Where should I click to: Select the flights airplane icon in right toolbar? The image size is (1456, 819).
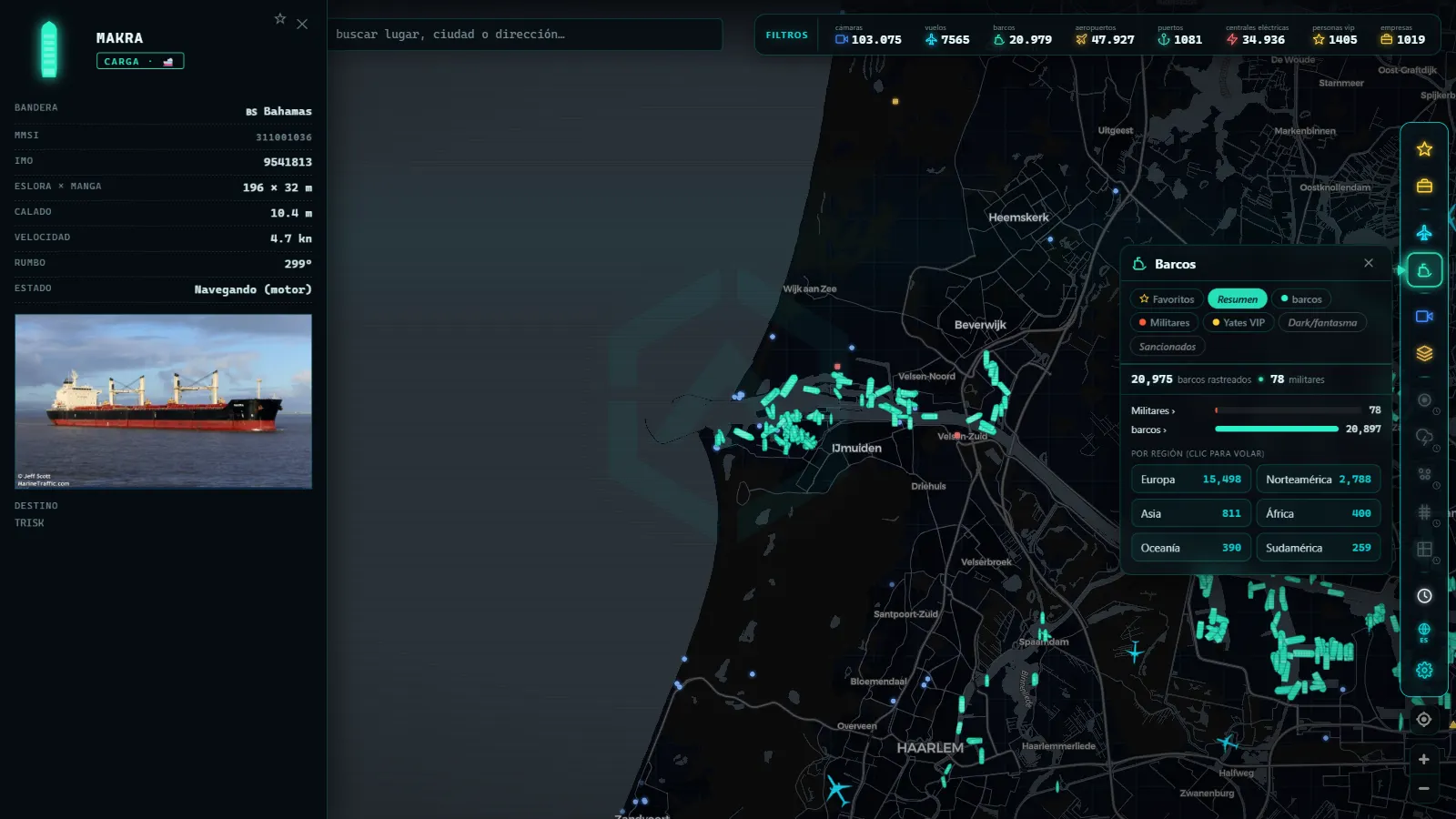click(1424, 233)
